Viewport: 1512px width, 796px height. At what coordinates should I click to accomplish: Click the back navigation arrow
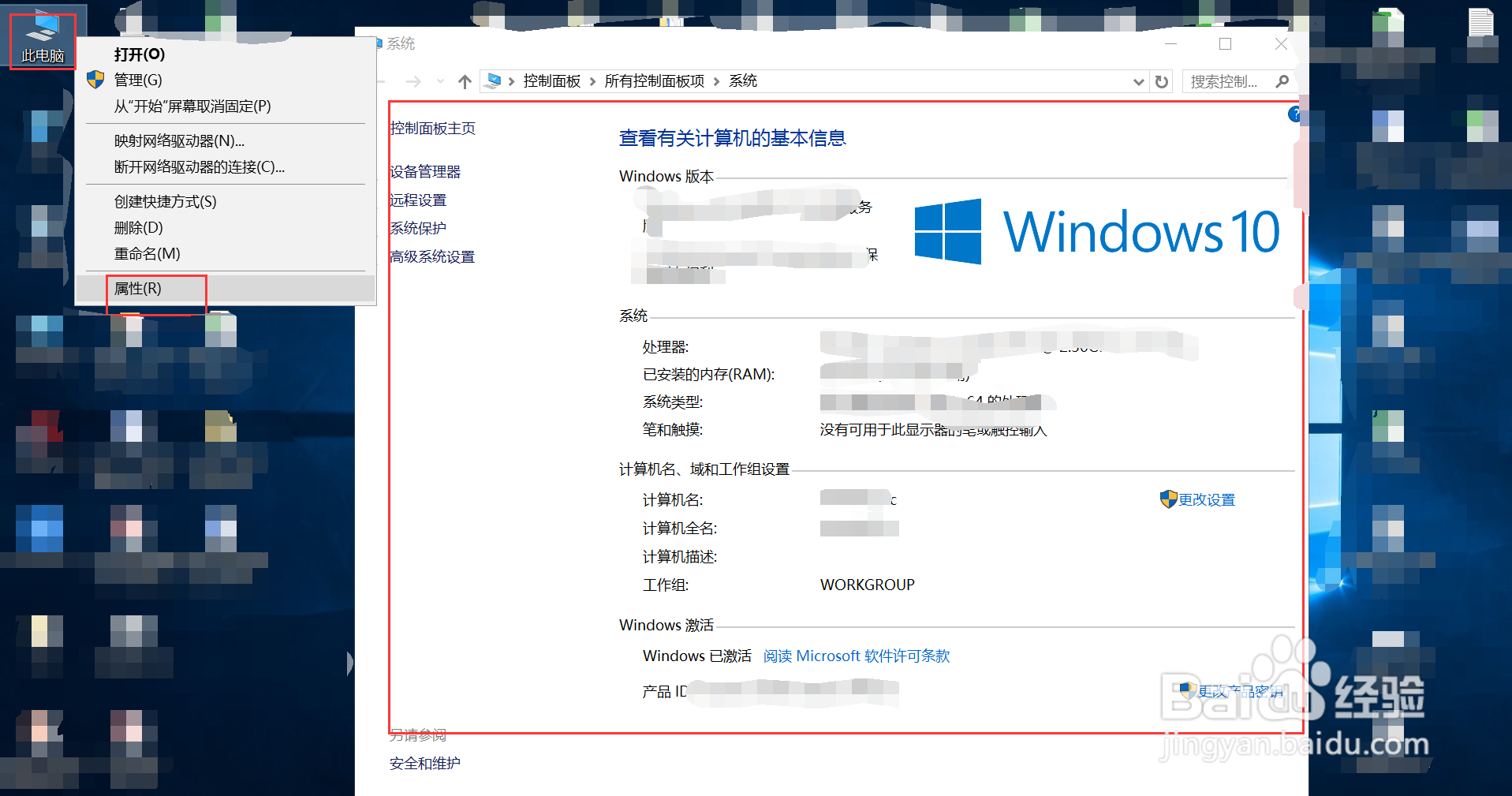pos(383,80)
